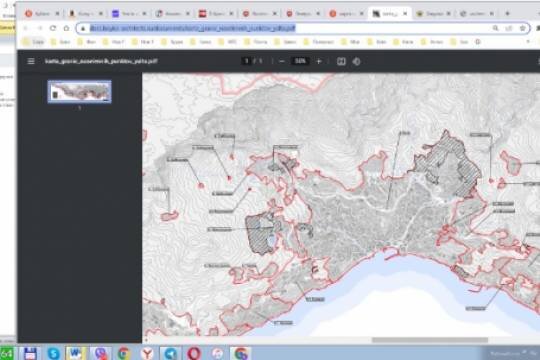540x360 pixels.
Task: Open Telegram from the taskbar
Action: pos(170,353)
